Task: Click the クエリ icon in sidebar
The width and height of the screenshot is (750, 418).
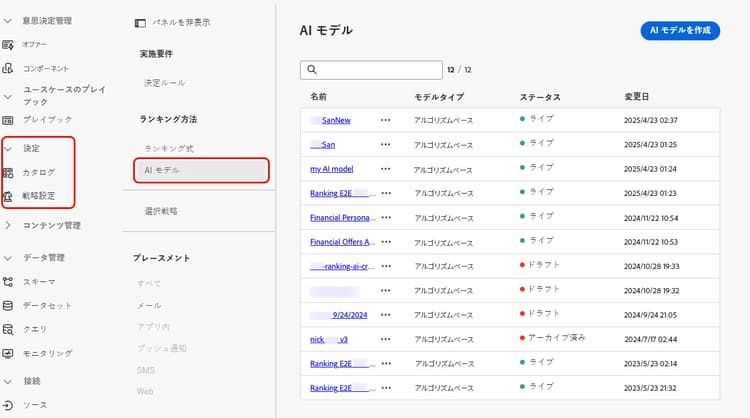Action: (x=8, y=329)
